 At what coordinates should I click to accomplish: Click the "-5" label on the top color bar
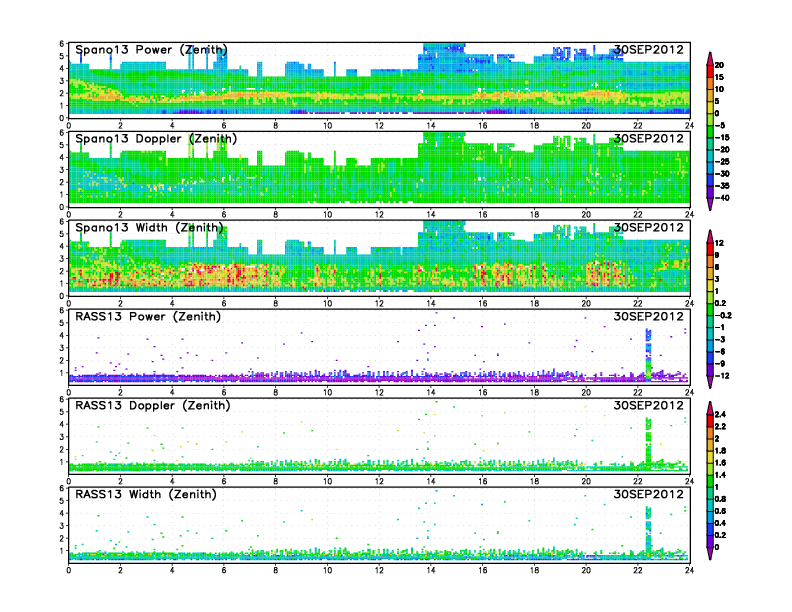(x=721, y=126)
